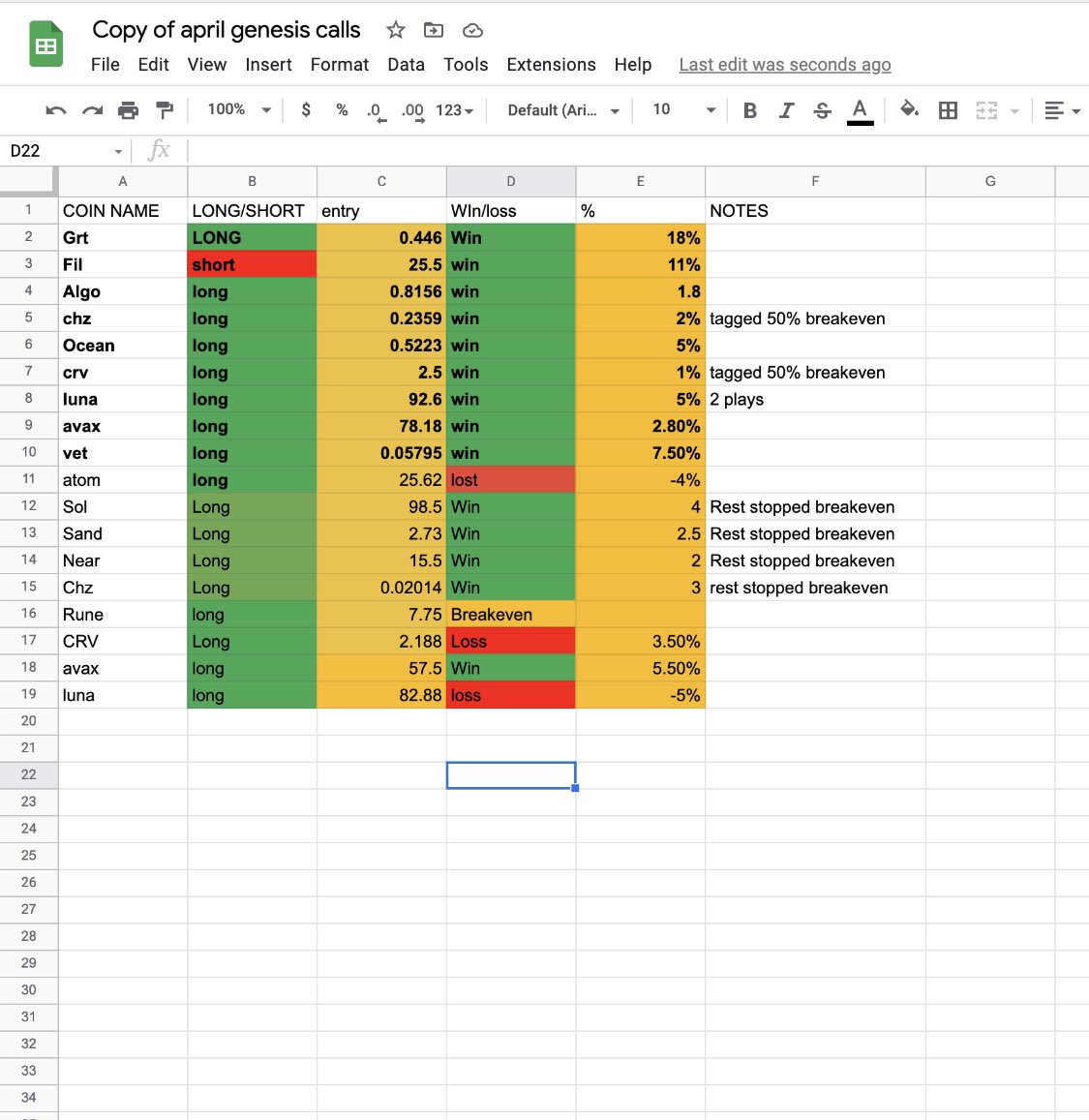This screenshot has height=1120, width=1089.
Task: Select column D header
Action: (510, 181)
